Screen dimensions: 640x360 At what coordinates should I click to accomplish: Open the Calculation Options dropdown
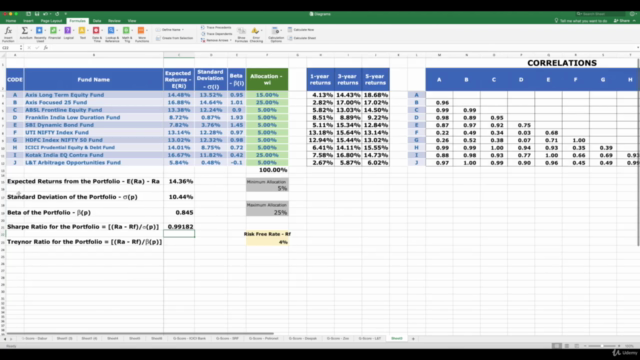(x=282, y=31)
